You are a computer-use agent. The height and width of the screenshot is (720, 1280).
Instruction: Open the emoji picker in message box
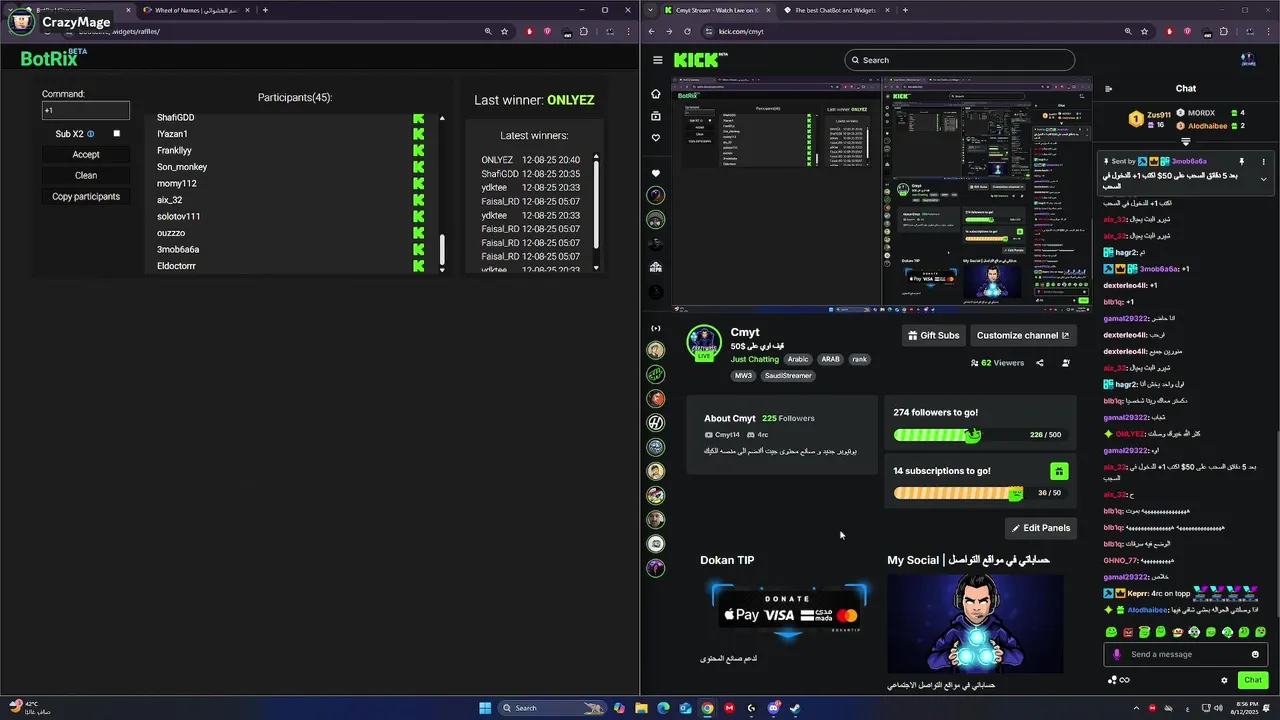tap(1255, 655)
